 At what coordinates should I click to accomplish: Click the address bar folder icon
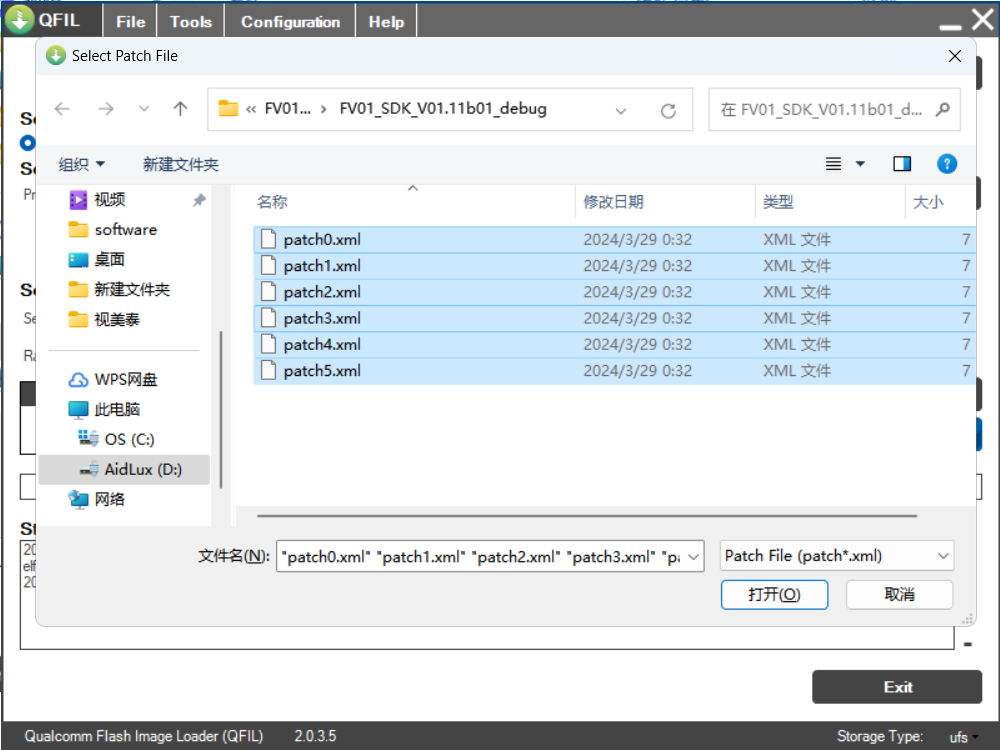point(228,108)
